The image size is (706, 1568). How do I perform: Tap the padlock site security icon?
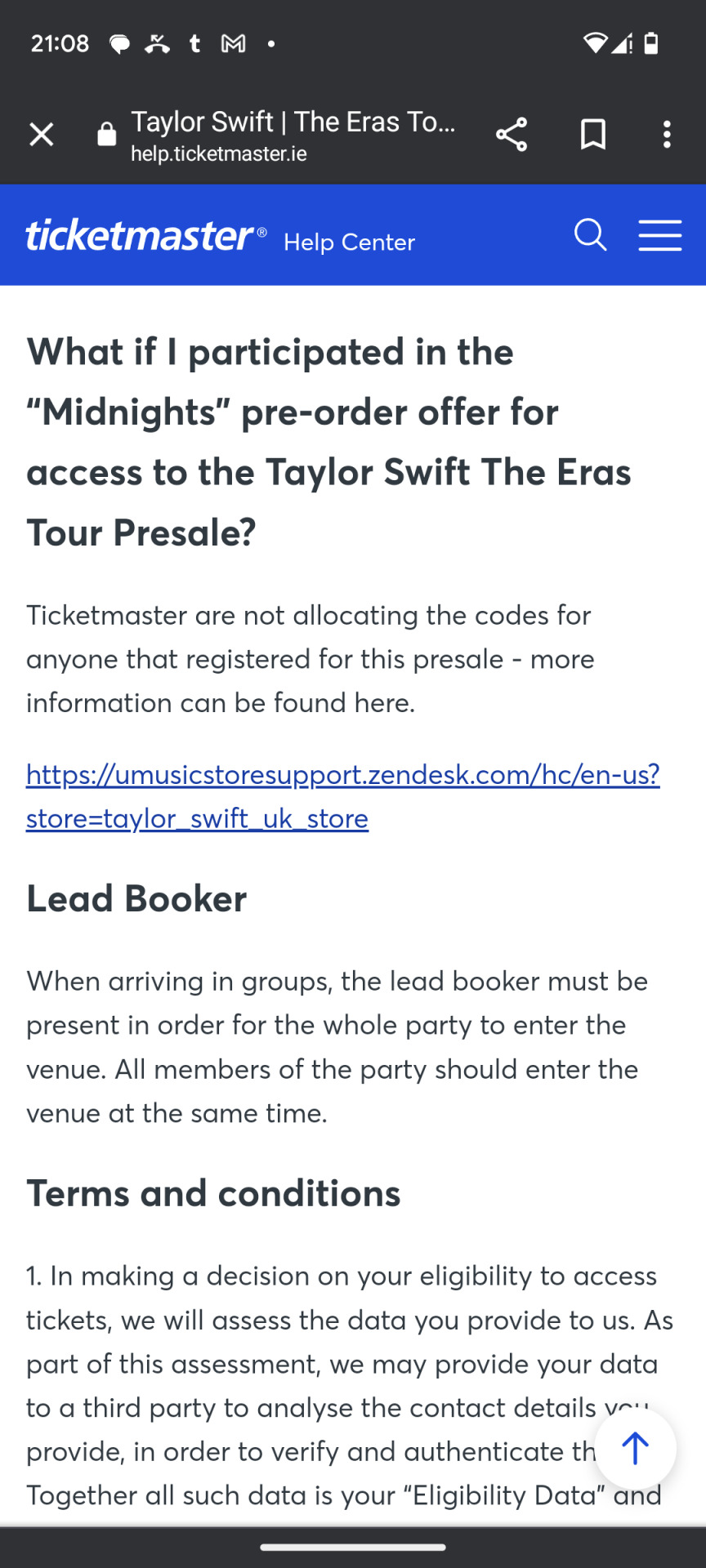tap(107, 135)
